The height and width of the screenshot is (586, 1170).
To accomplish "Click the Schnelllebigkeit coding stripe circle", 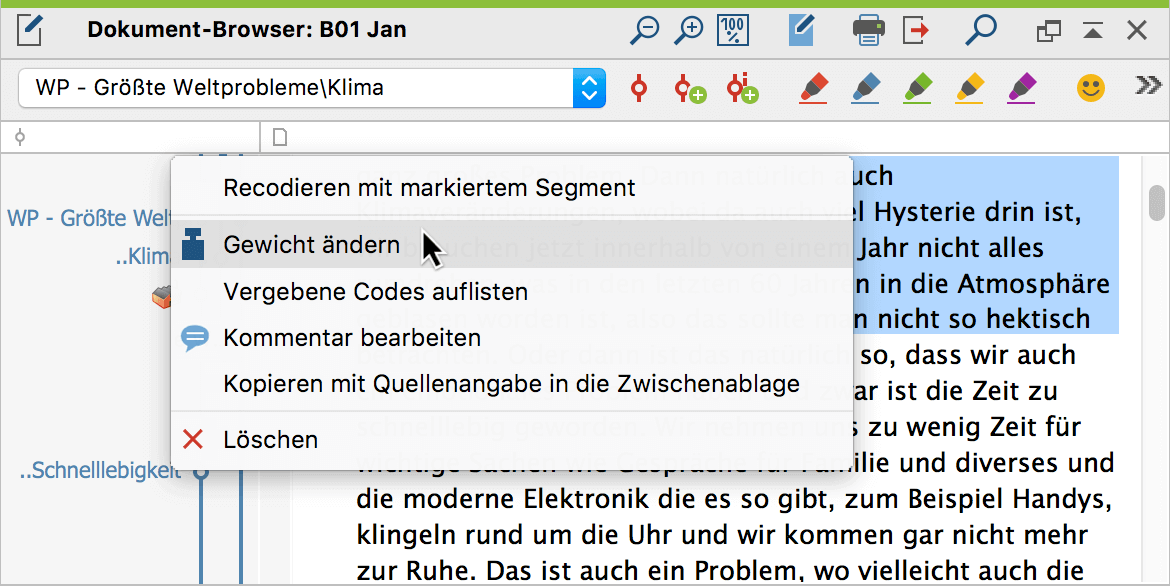I will coord(201,472).
